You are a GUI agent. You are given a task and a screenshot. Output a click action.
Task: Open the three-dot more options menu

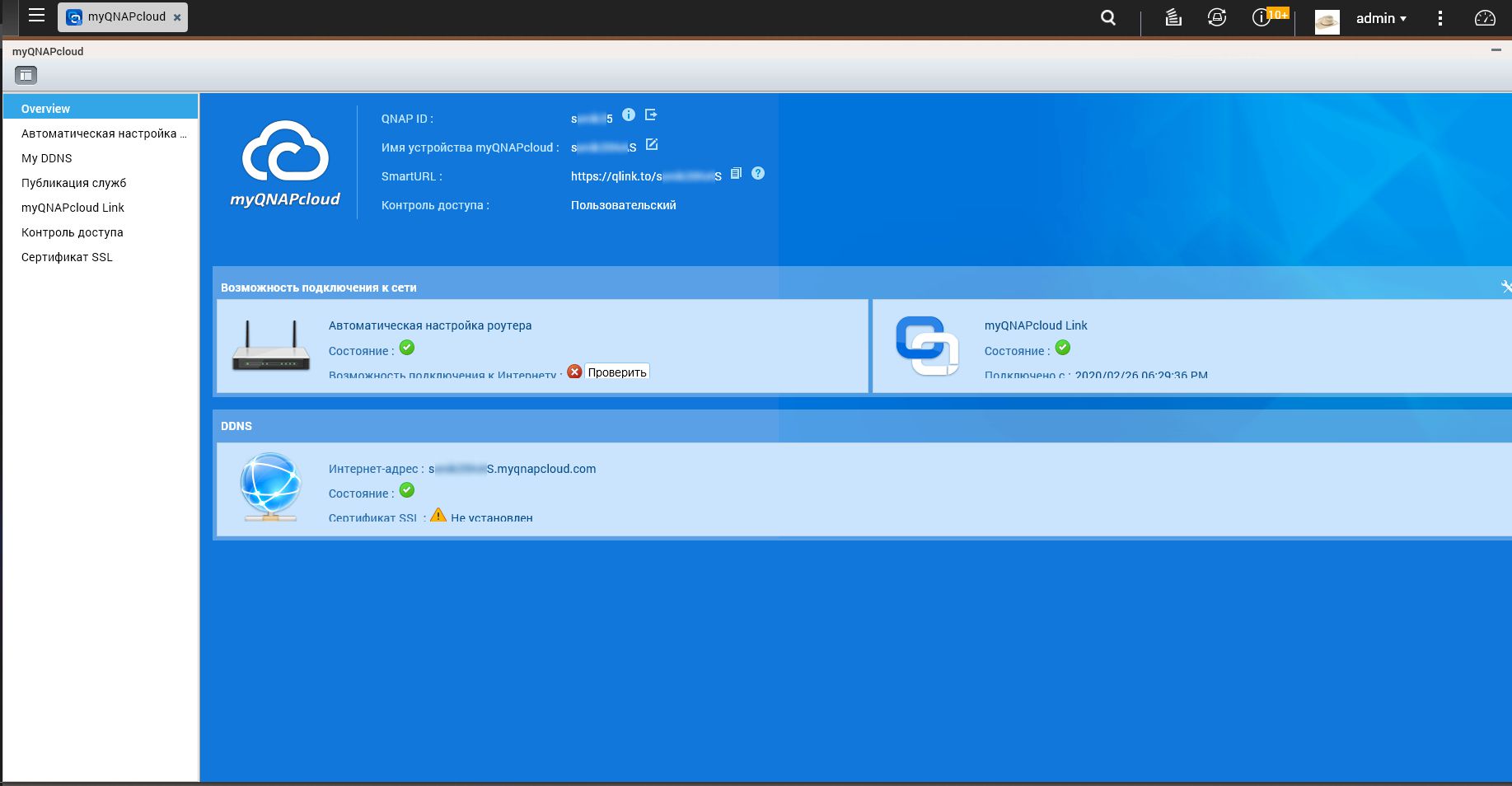click(x=1440, y=18)
